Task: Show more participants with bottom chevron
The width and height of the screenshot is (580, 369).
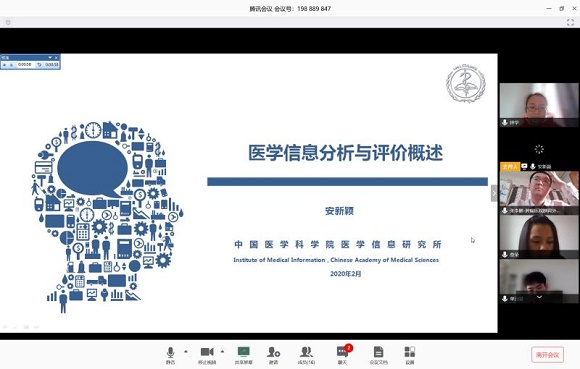Action: click(x=539, y=297)
